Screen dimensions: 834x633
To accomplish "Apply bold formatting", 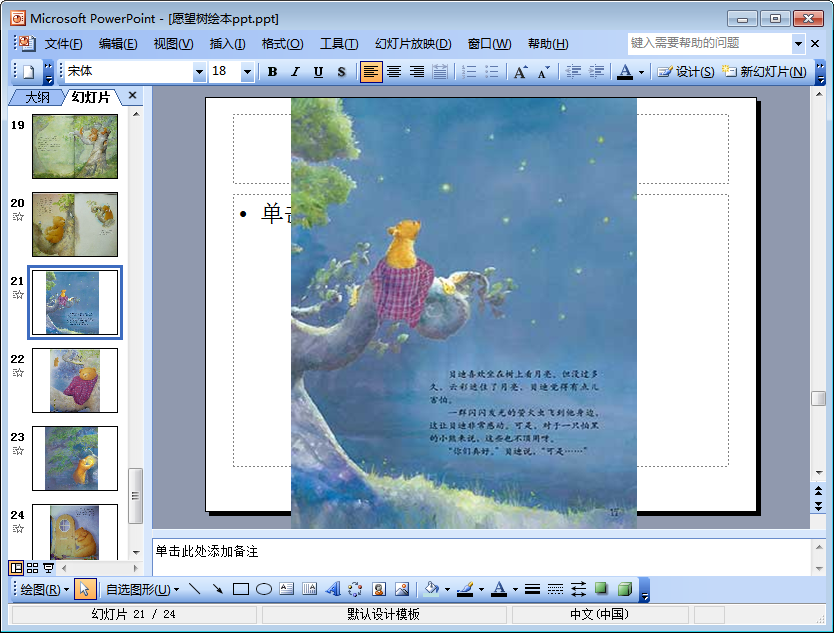I will click(272, 72).
